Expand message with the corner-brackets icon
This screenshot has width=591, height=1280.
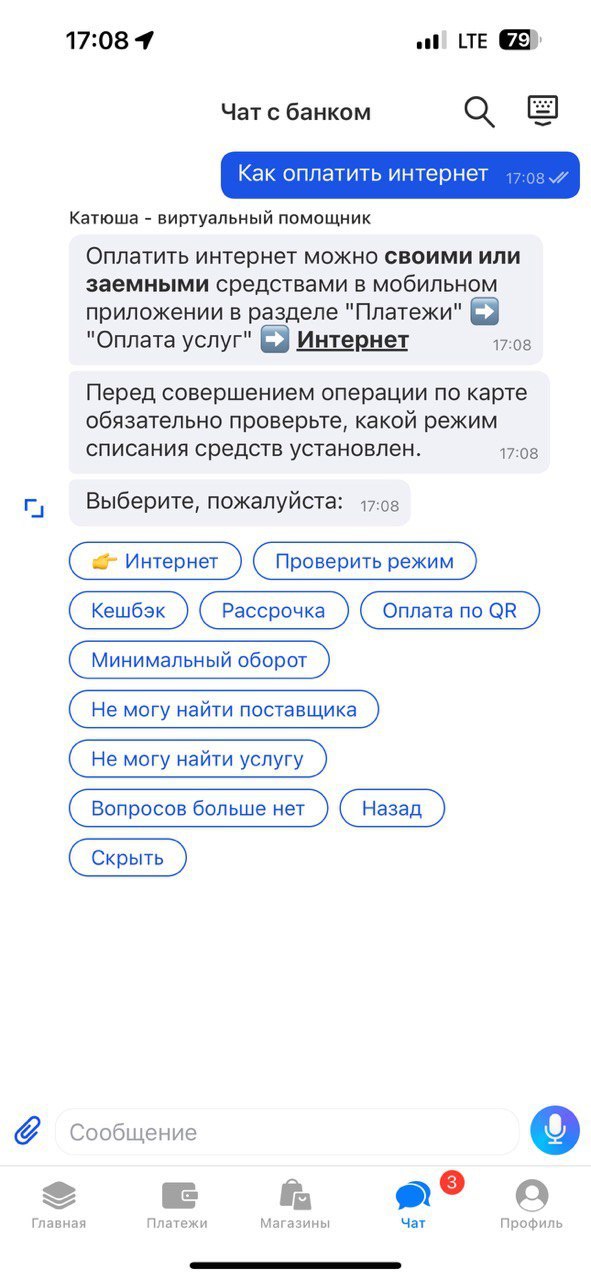click(x=35, y=509)
